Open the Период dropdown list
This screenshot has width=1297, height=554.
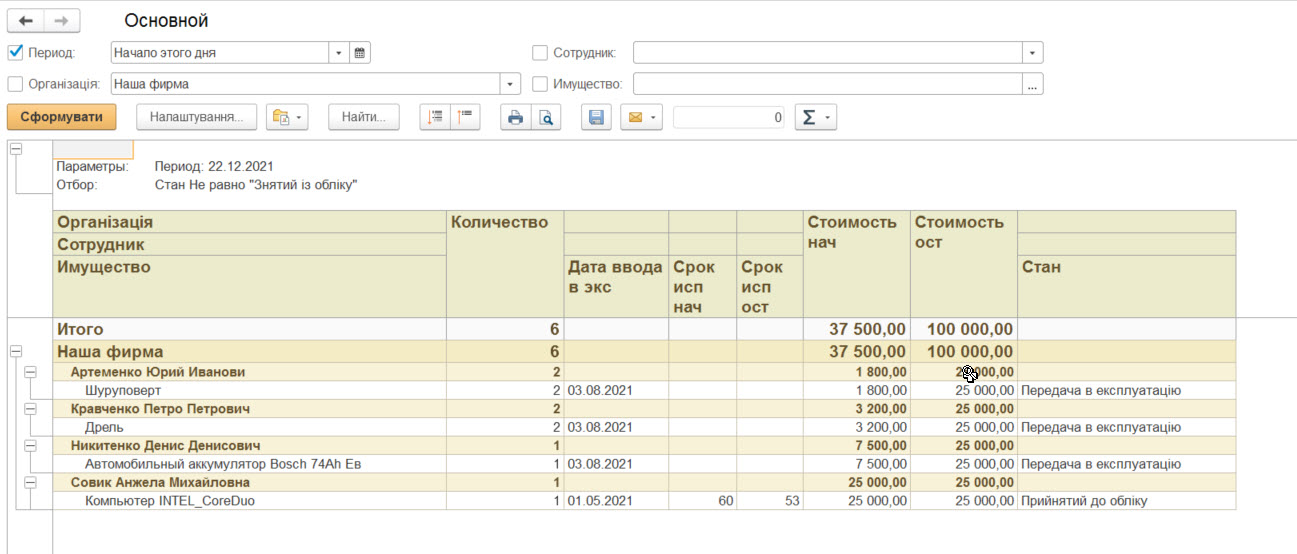coord(339,53)
